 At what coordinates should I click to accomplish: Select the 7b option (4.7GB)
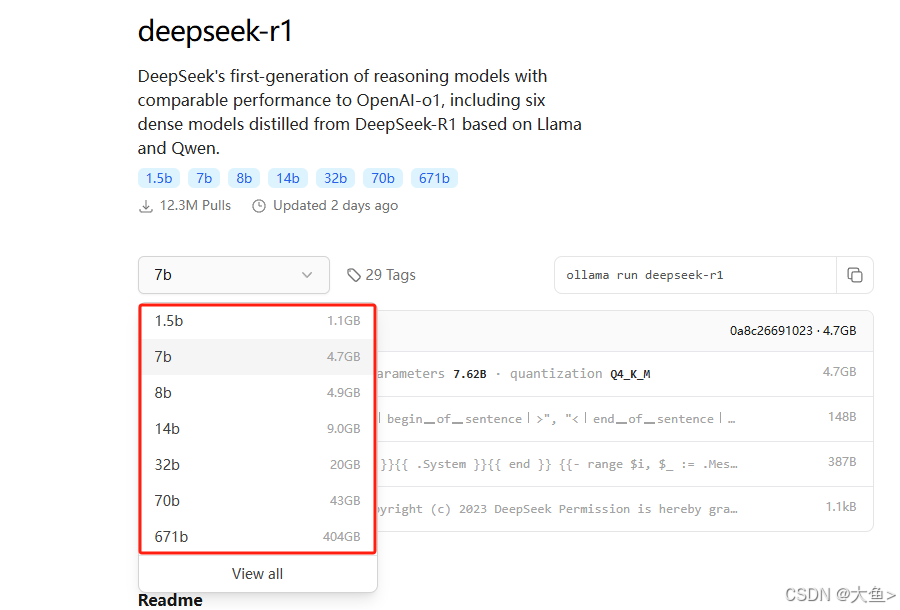257,356
